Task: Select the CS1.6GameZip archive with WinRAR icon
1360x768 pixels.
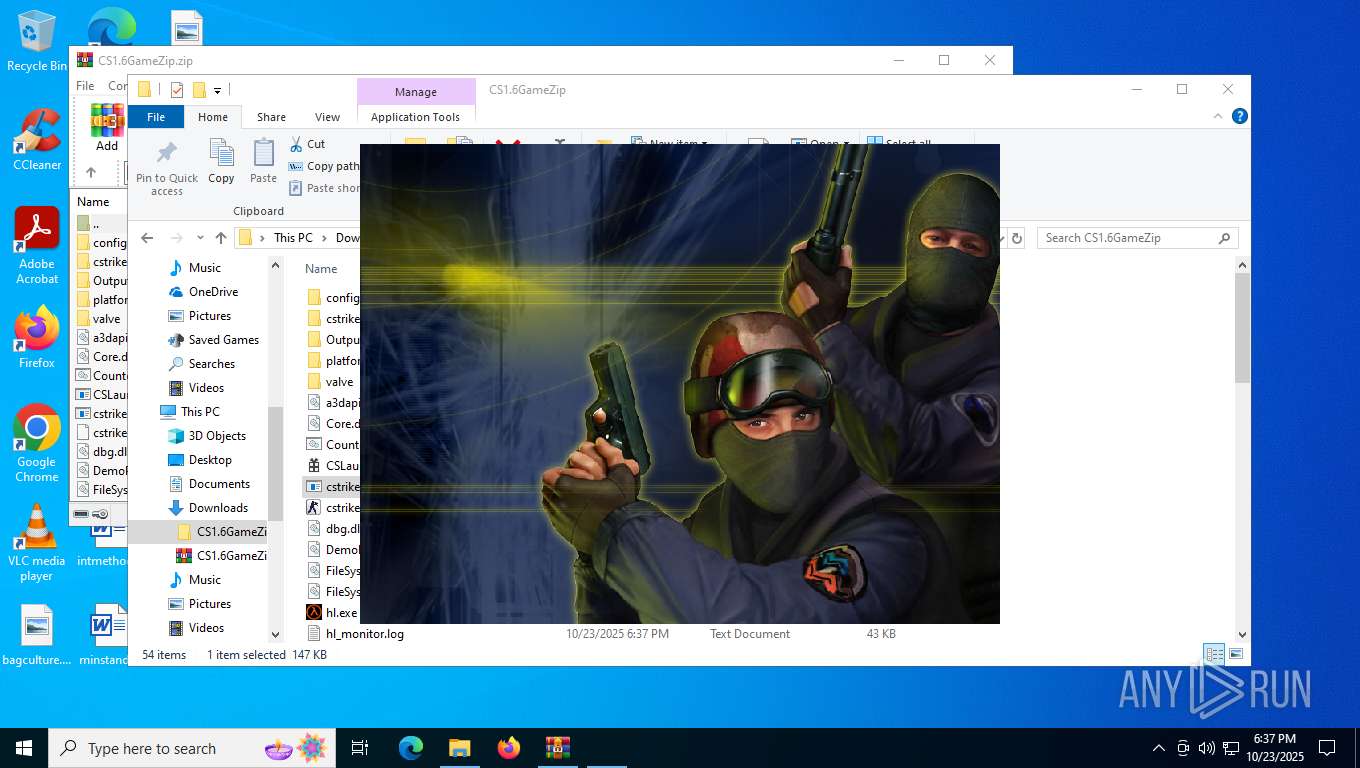Action: click(221, 556)
